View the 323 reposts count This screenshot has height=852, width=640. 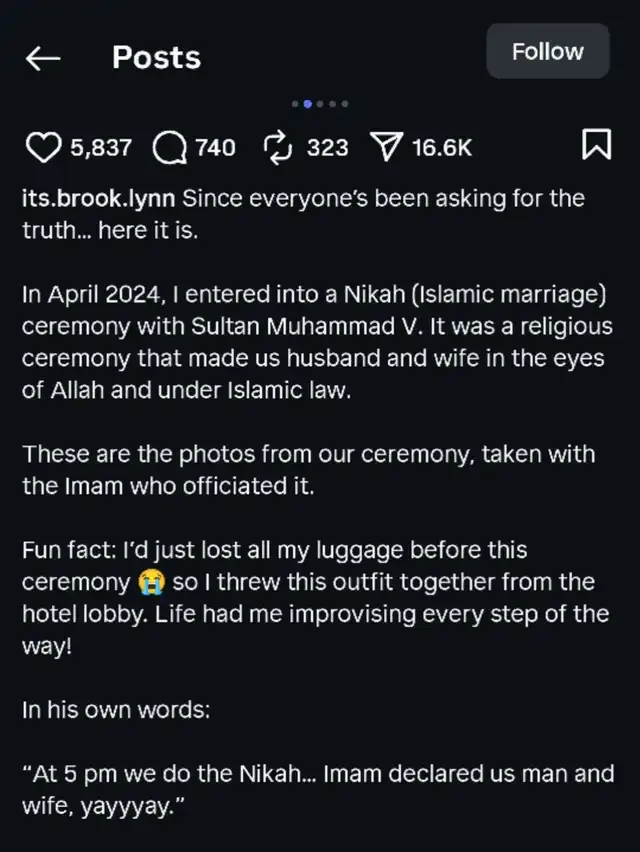click(x=327, y=148)
